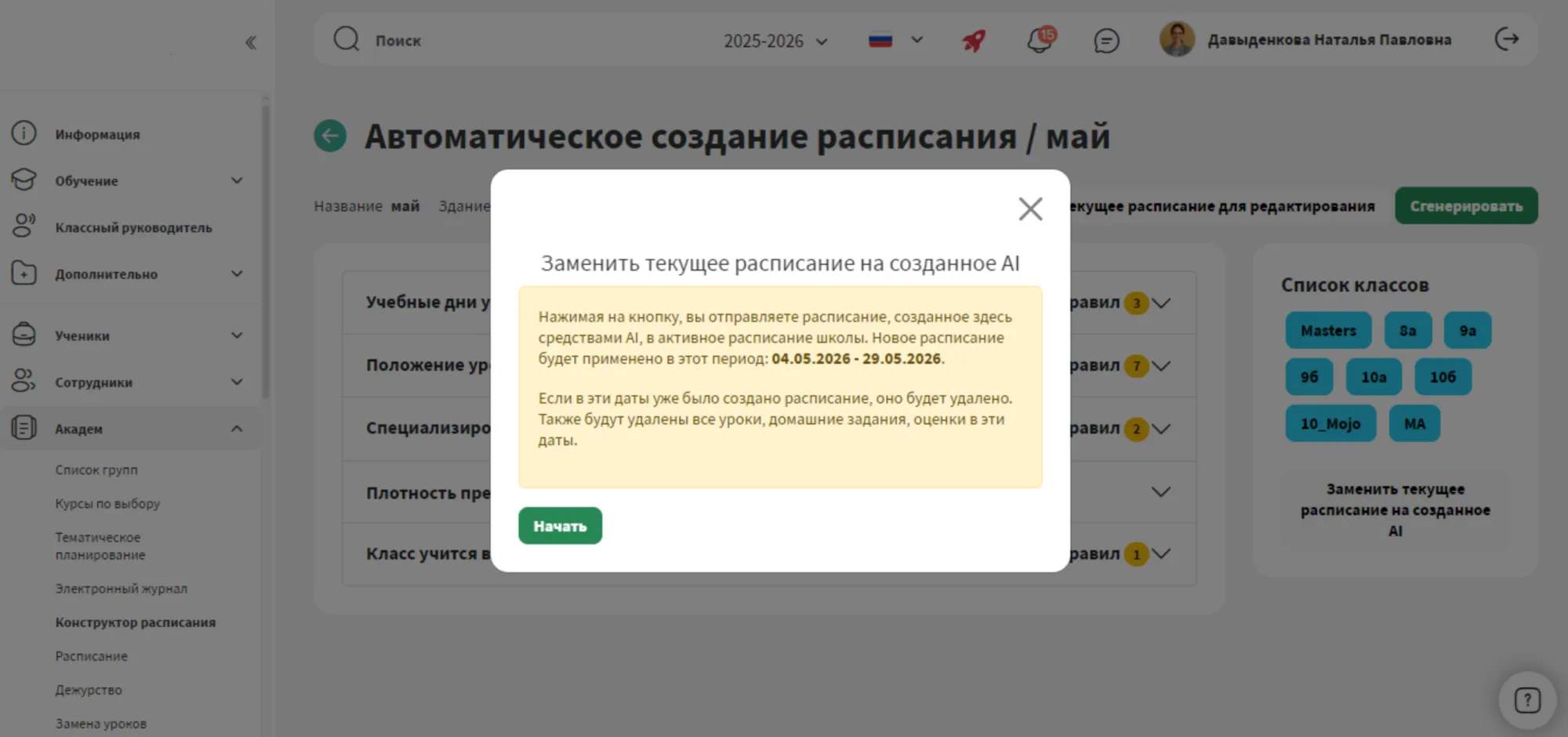Click the green back arrow button
The image size is (1568, 737).
330,136
